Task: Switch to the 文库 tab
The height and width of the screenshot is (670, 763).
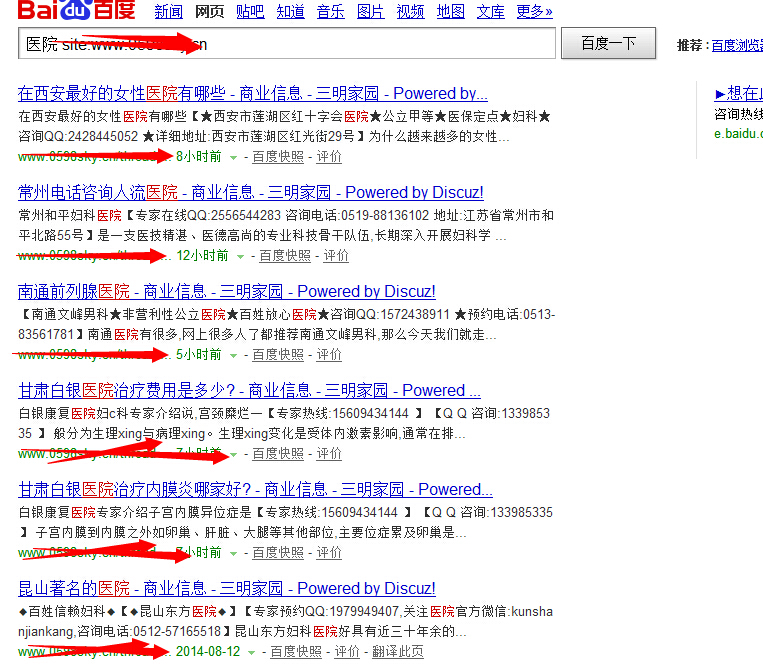Action: 490,12
